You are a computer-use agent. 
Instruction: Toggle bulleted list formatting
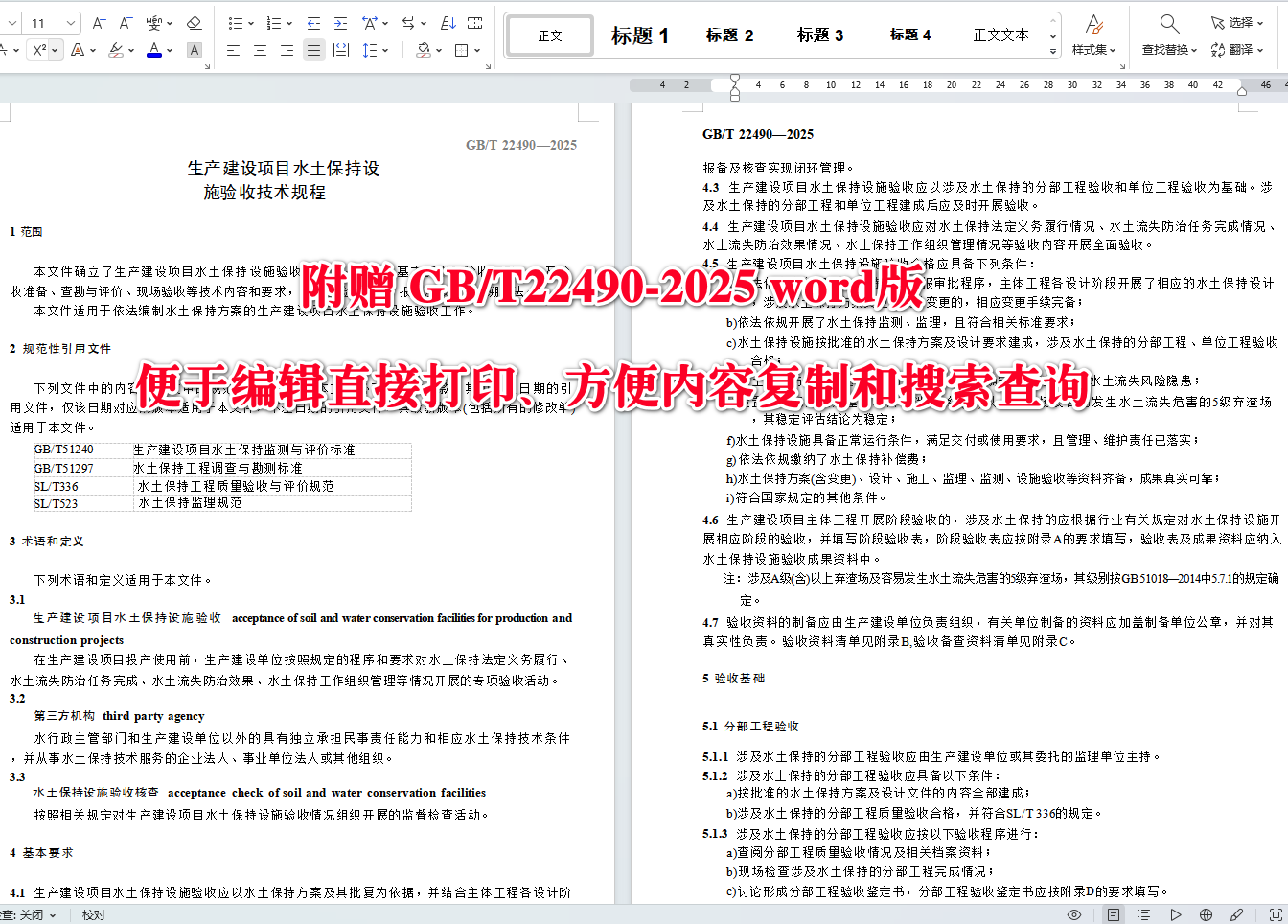click(x=236, y=22)
